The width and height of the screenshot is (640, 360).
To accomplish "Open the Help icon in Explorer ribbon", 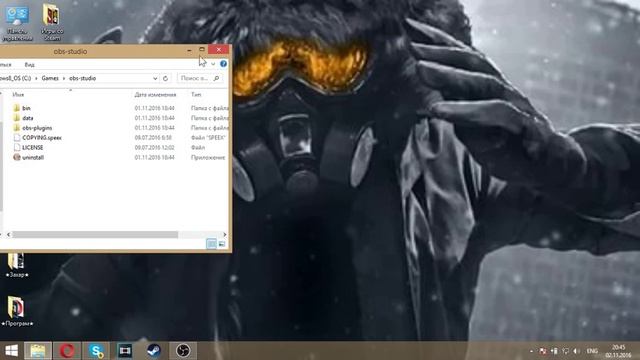I will point(223,64).
